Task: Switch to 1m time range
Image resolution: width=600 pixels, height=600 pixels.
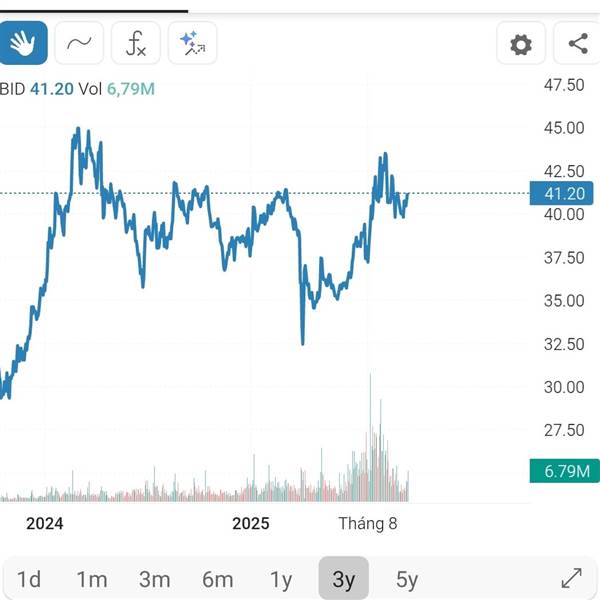Action: (x=92, y=579)
